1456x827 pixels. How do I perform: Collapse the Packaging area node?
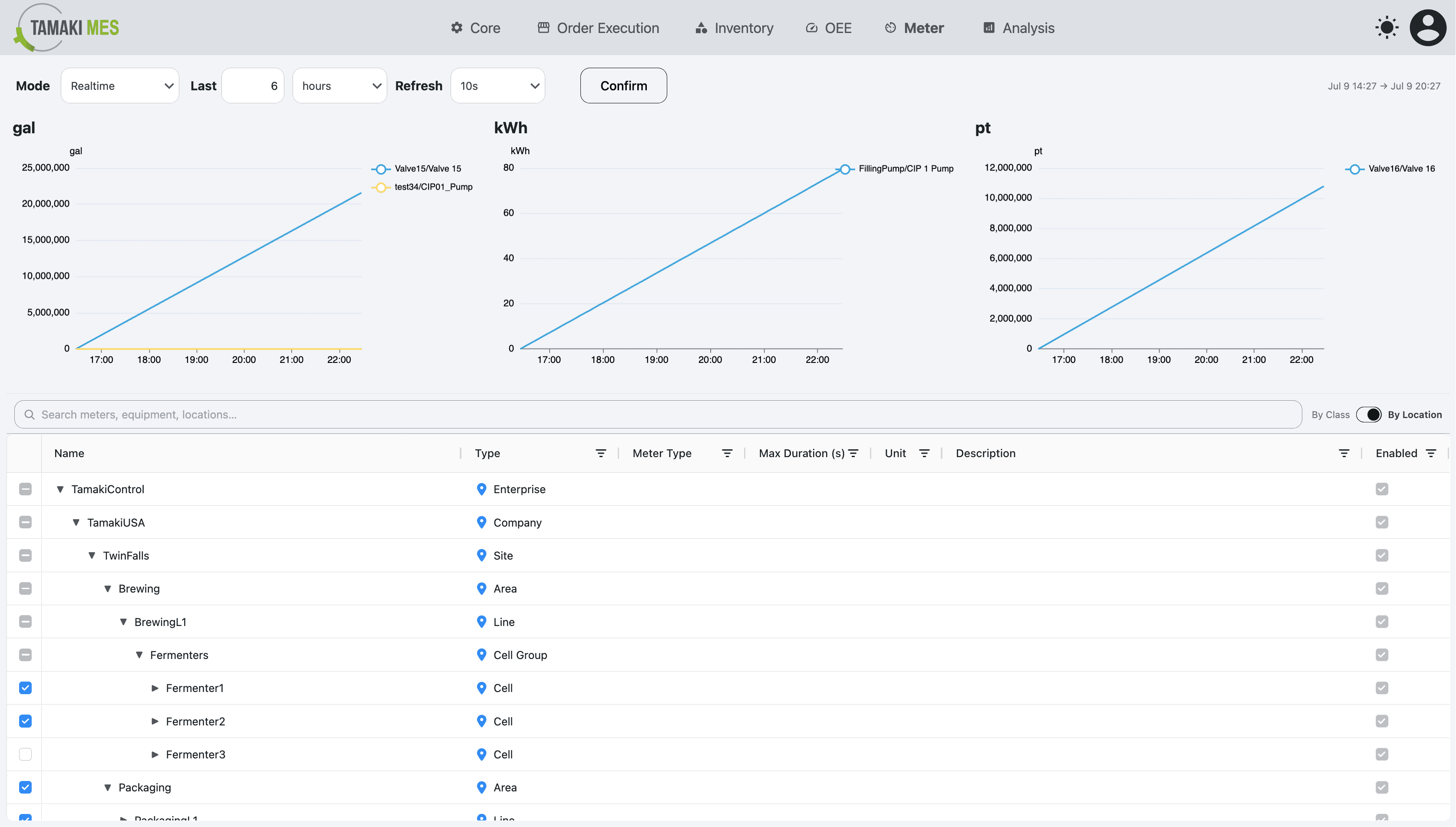click(x=107, y=787)
